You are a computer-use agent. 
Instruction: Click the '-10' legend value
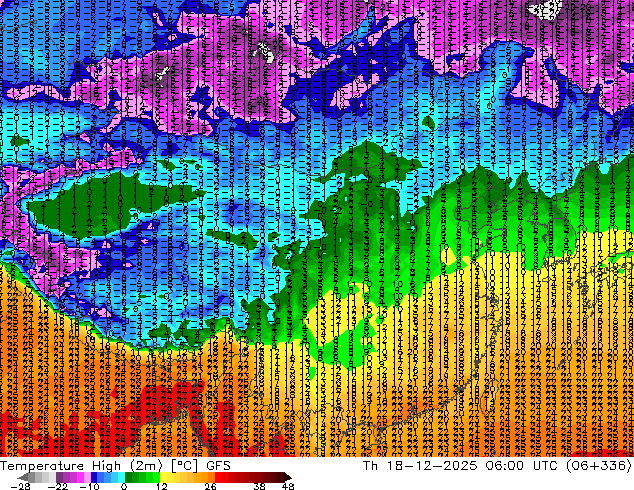89,486
